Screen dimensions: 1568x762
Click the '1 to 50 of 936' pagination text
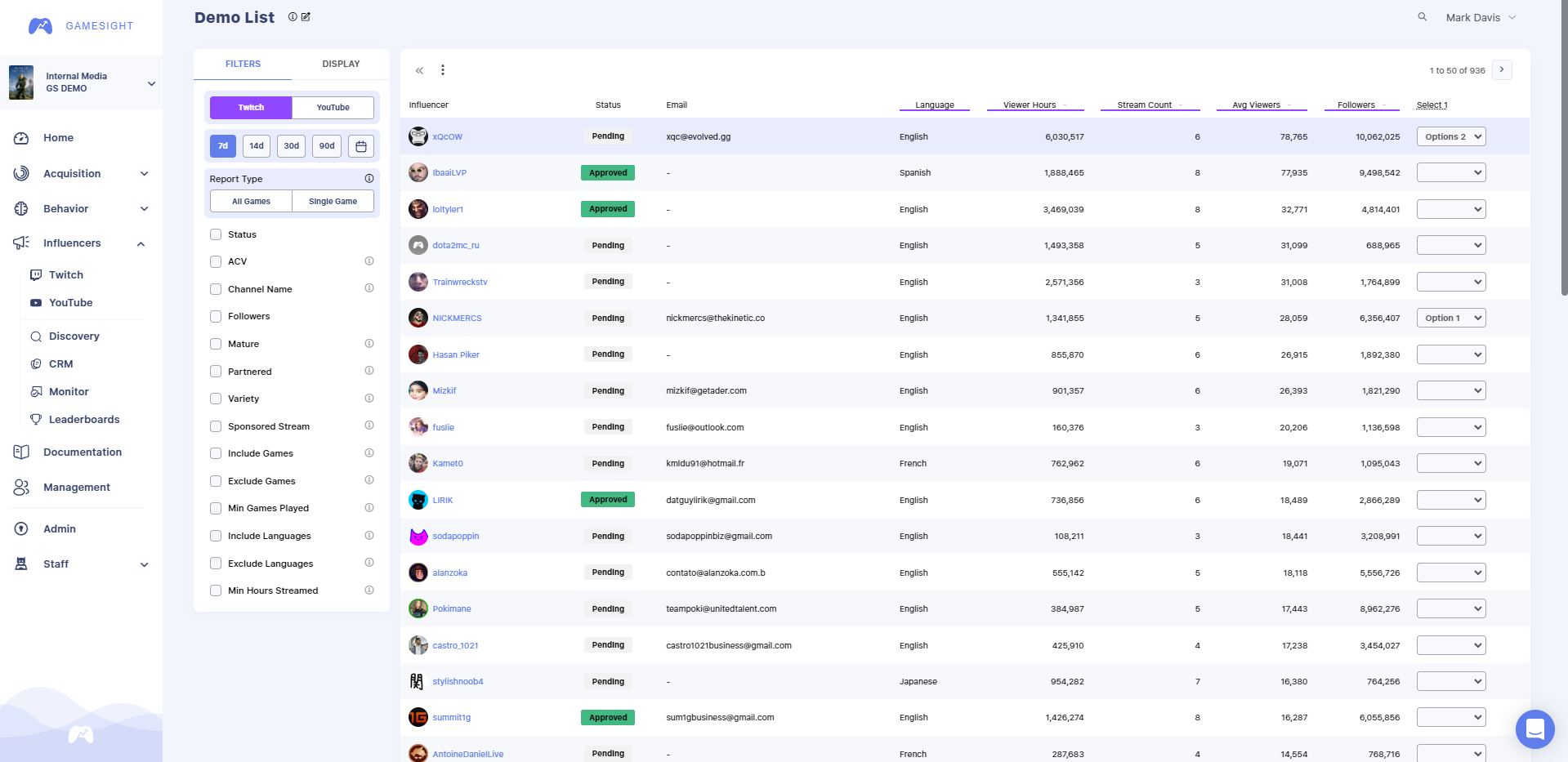pos(1458,71)
